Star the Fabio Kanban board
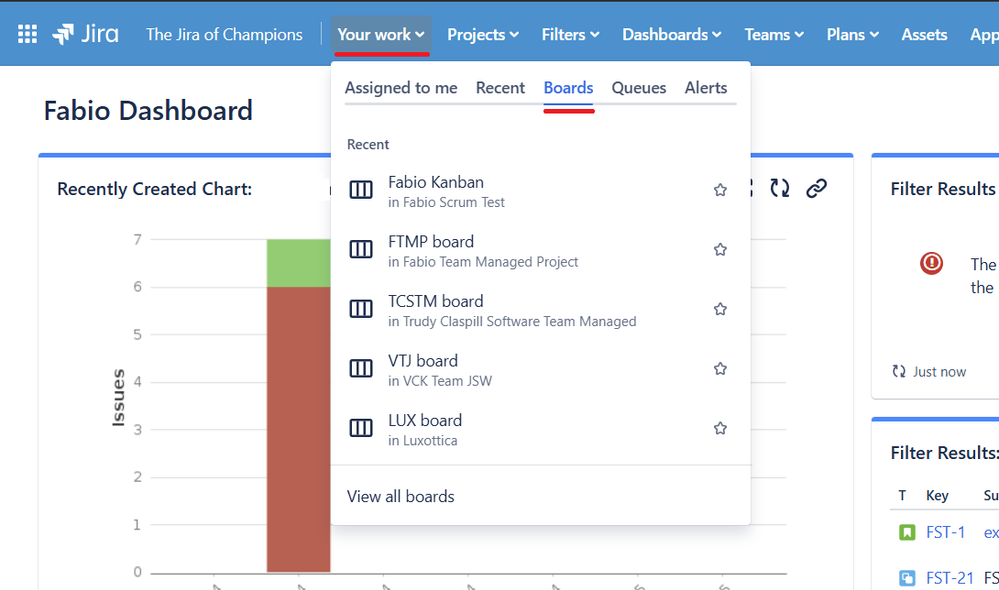The width and height of the screenshot is (999, 590). [720, 190]
